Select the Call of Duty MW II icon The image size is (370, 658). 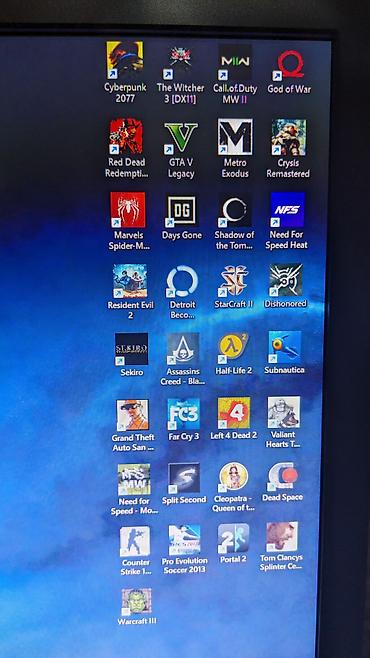235,62
